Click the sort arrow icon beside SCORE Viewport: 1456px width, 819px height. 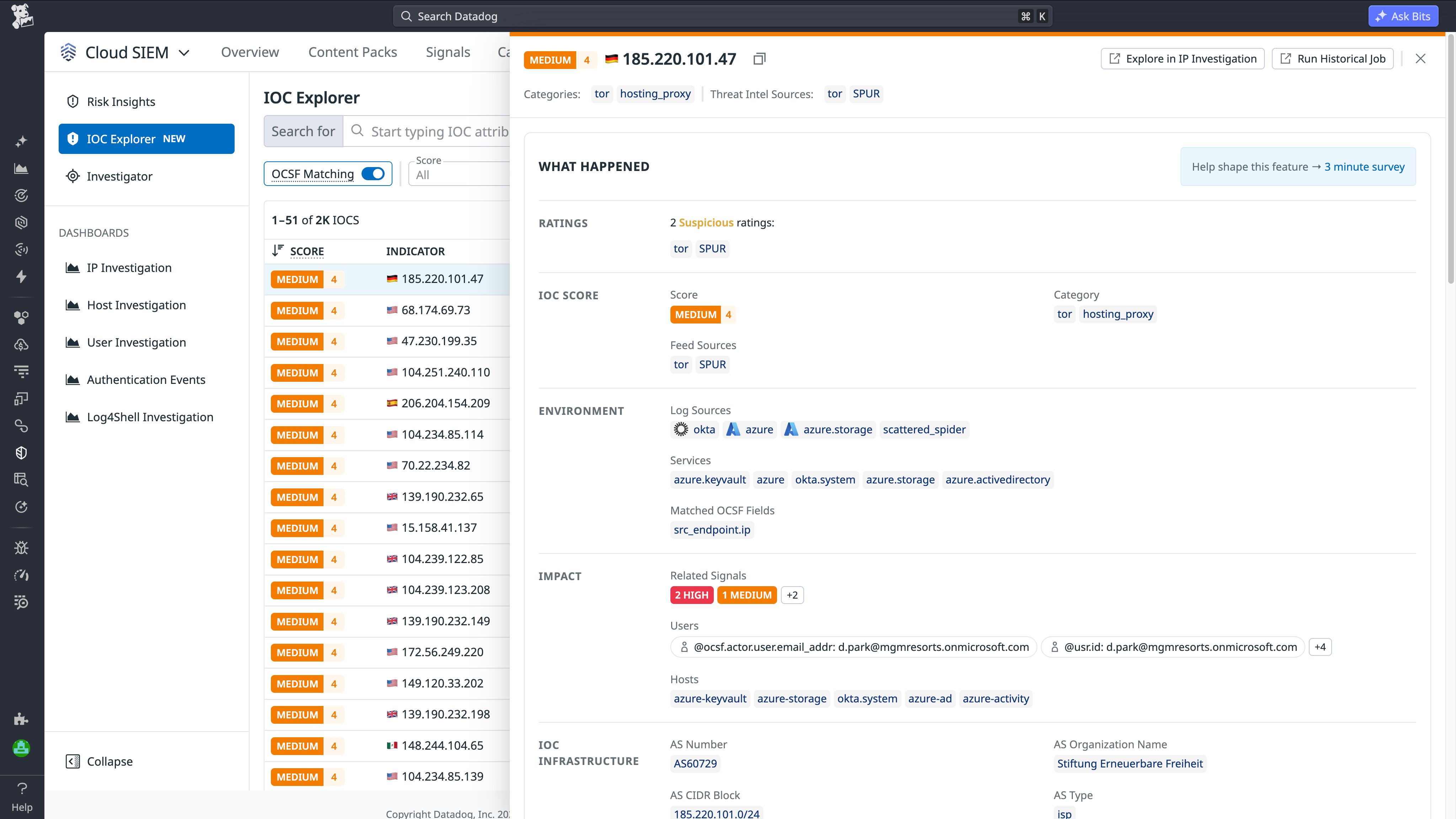pyautogui.click(x=278, y=250)
